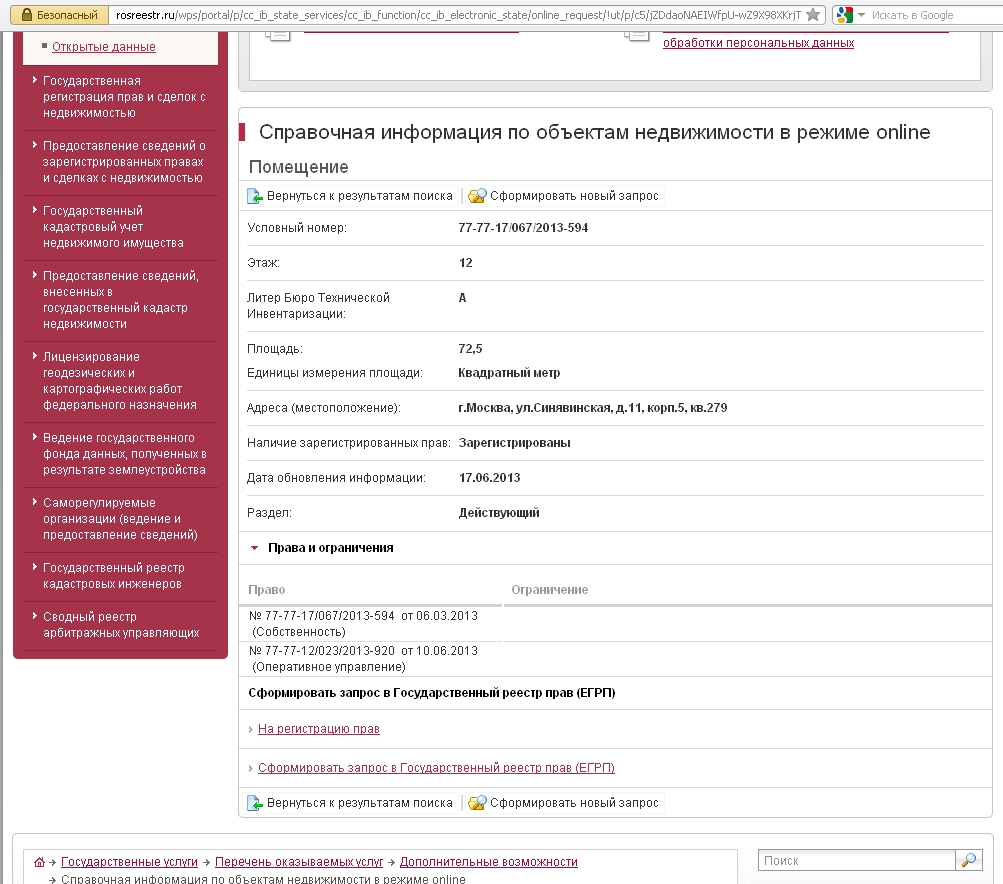The image size is (1003, 884).
Task: Click top folder icon for new request
Action: pos(477,196)
